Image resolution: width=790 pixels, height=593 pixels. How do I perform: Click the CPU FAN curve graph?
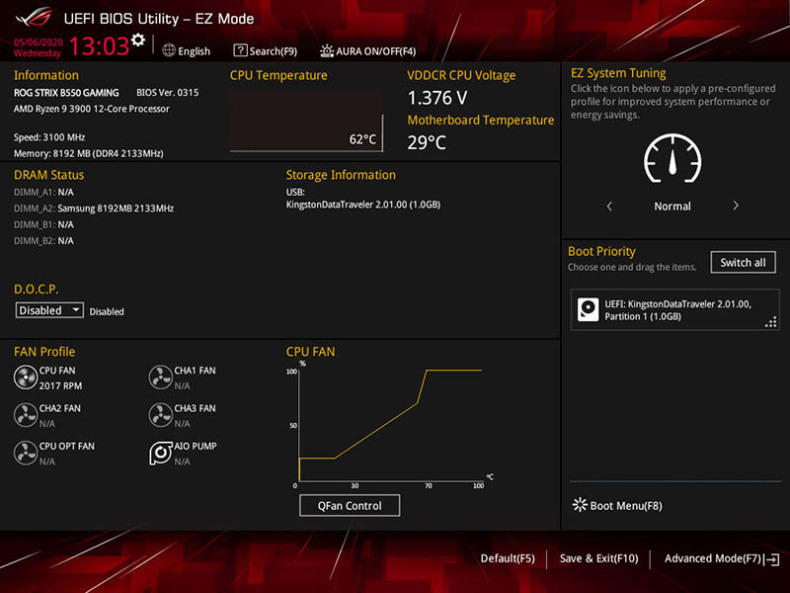click(x=390, y=424)
